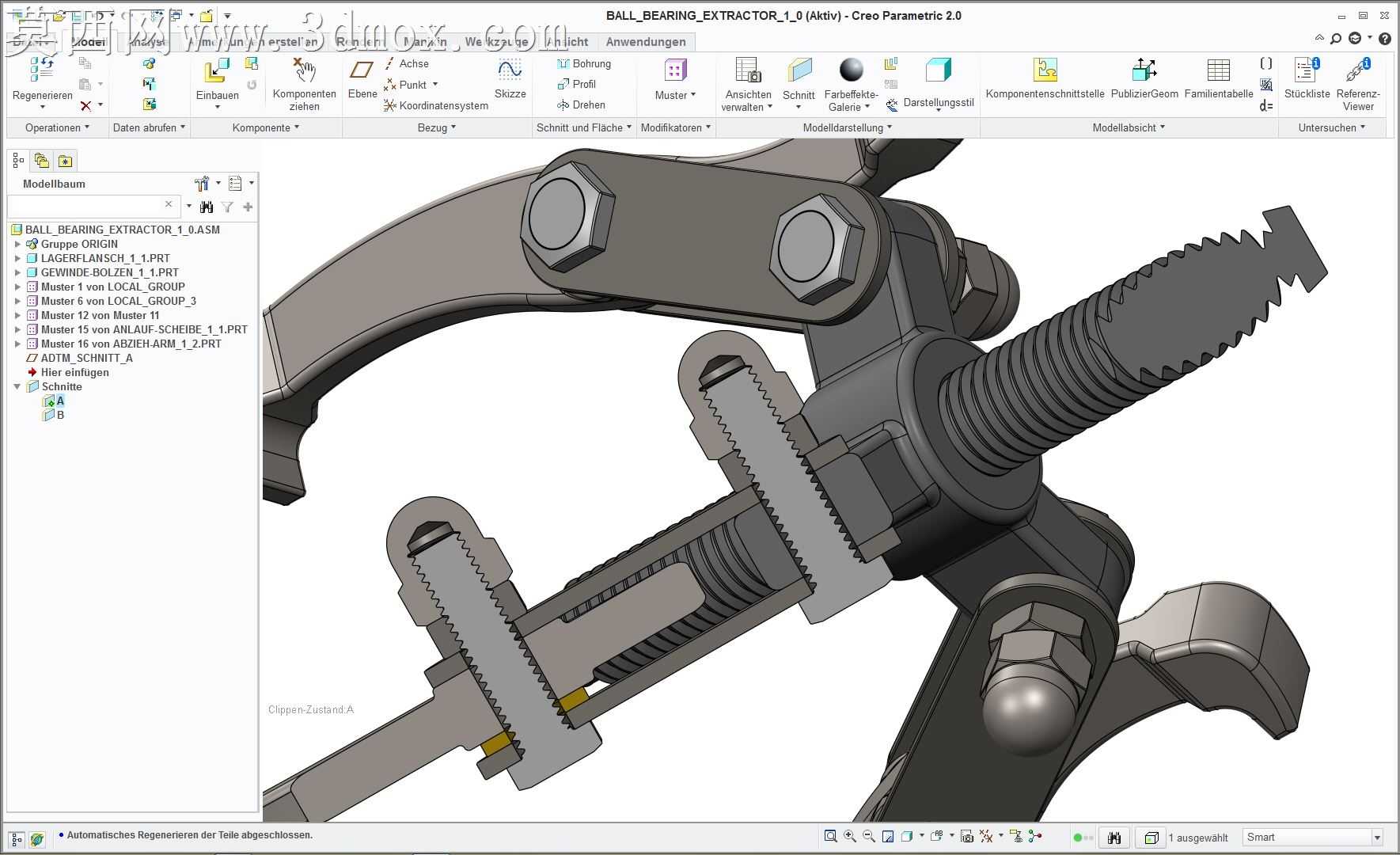Screen dimensions: 1400x855
Task: Switch to the favorites tab icon
Action: click(65, 161)
